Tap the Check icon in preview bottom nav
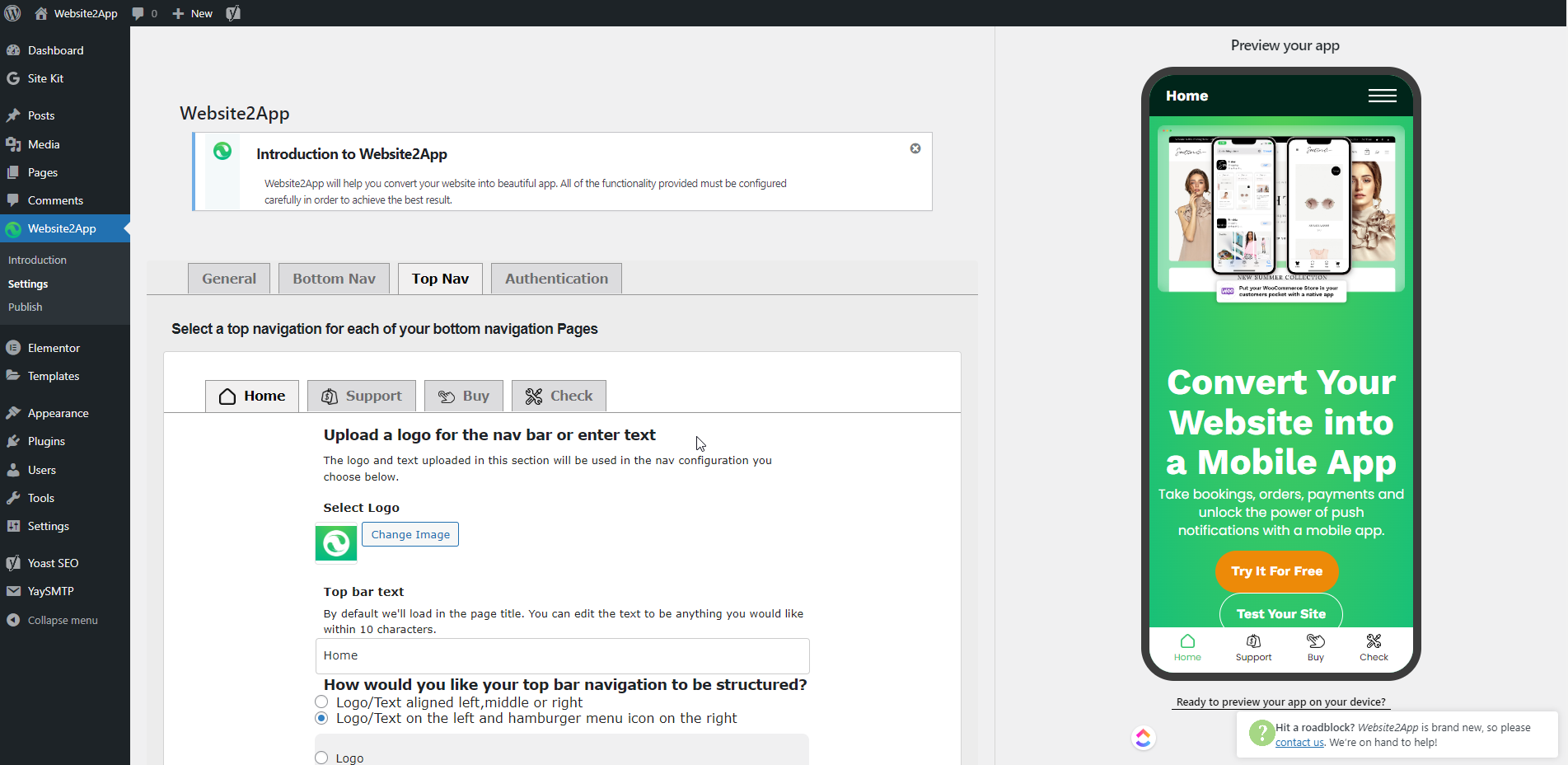 (1374, 647)
